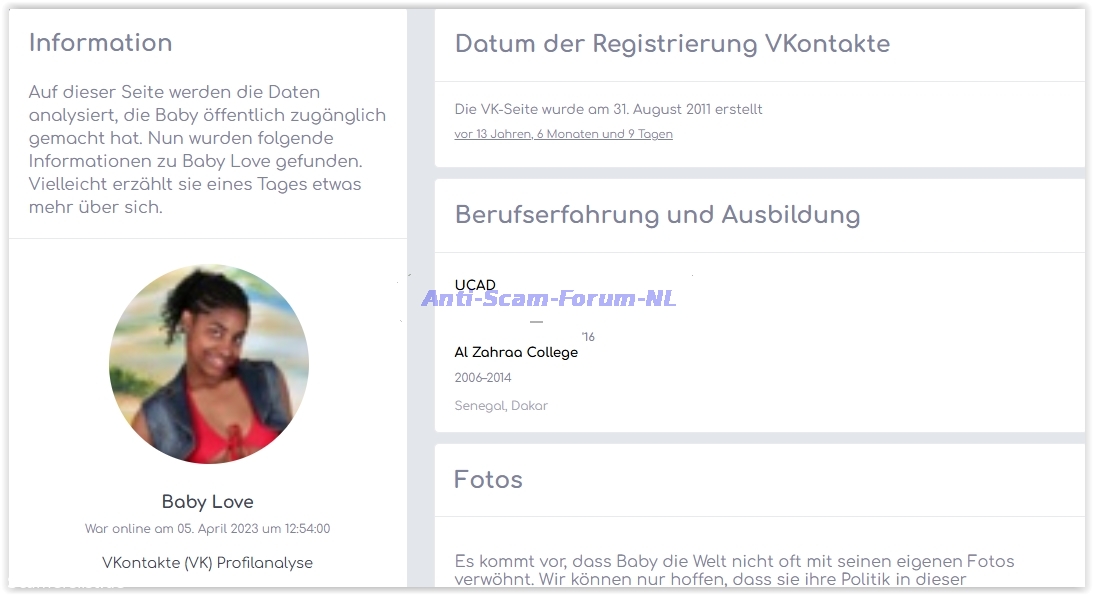Click the VK page creation date sentence
Viewport: 1093px width, 595px height.
pyautogui.click(x=608, y=109)
